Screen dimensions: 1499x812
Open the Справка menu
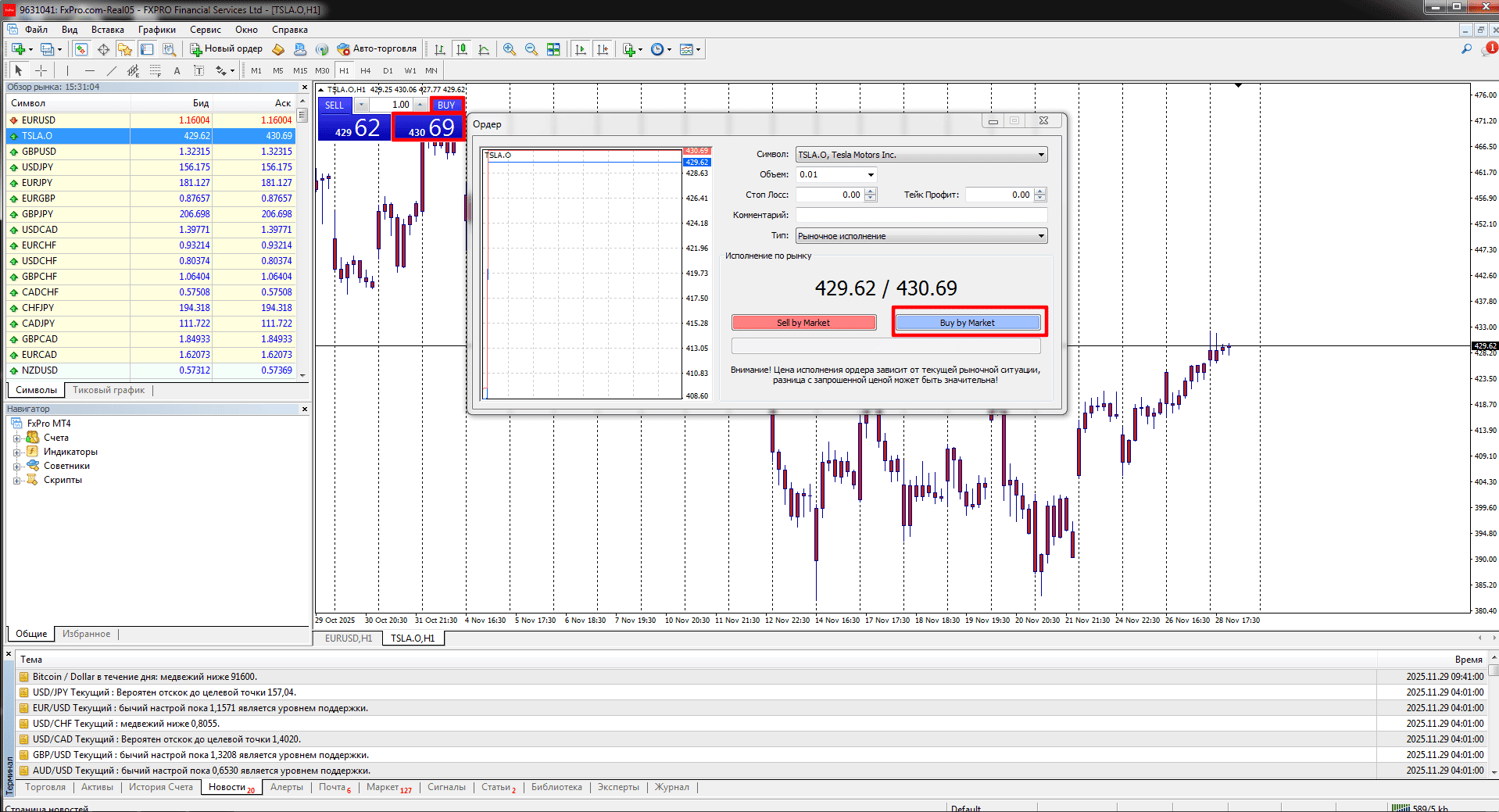point(290,30)
